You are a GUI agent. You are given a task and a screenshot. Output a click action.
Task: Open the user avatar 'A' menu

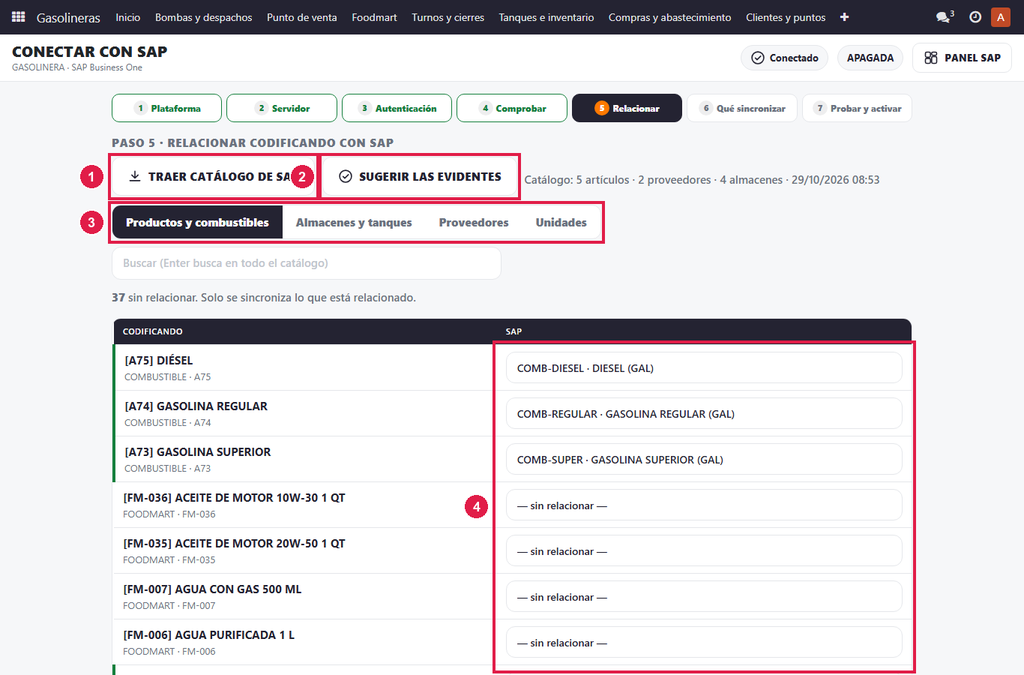tap(1000, 17)
